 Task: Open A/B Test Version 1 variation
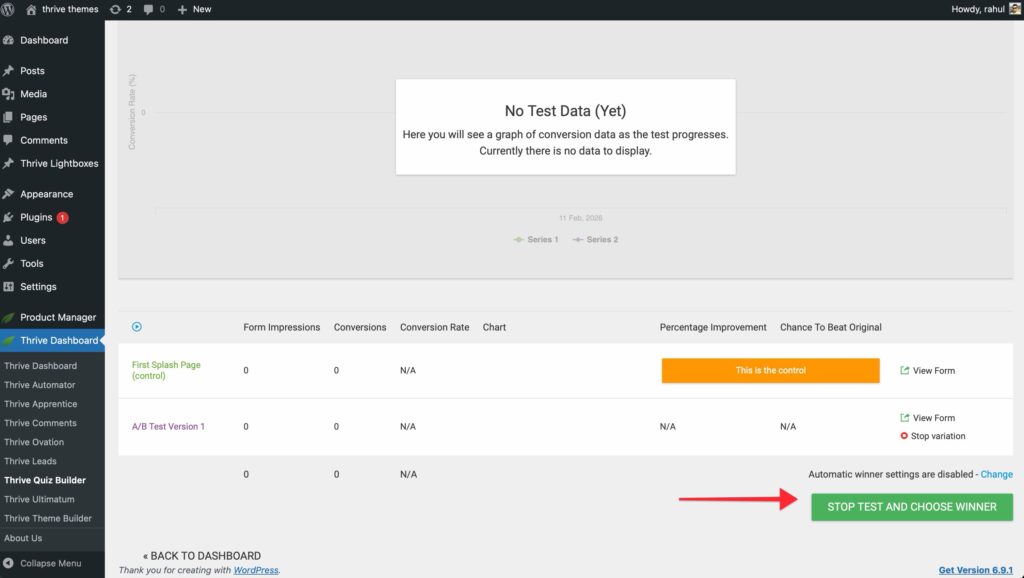[x=168, y=426]
